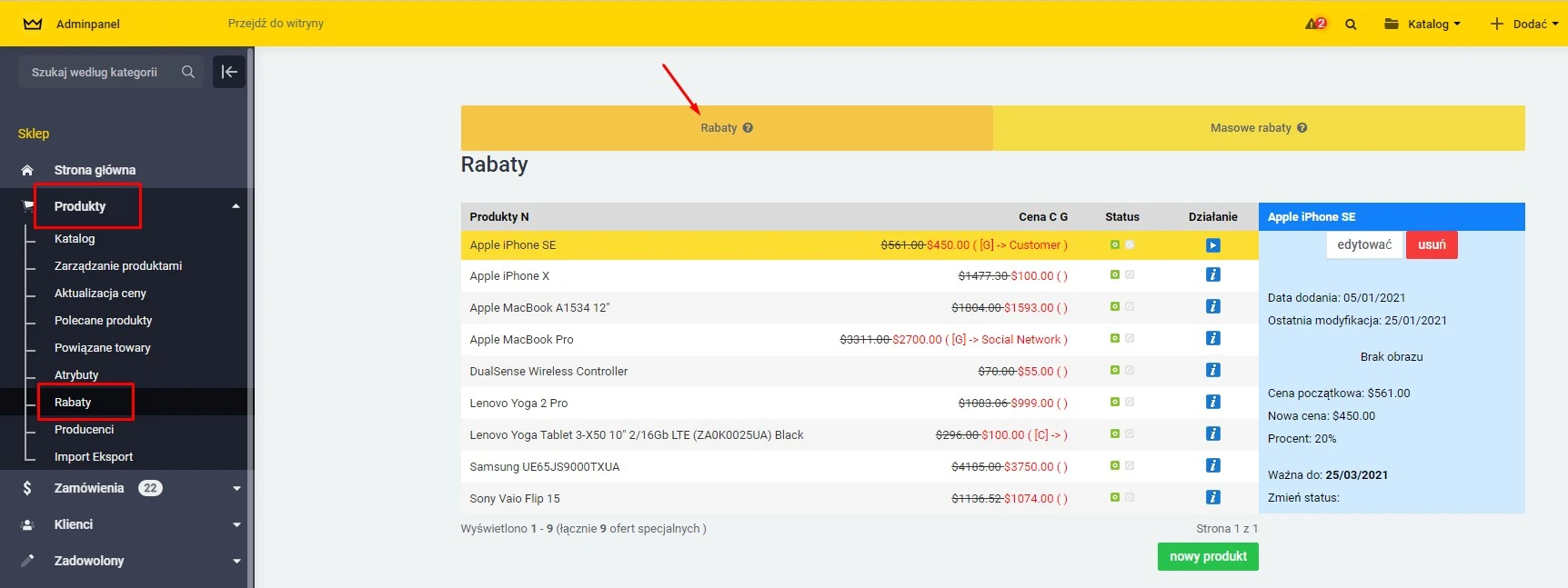1568x588 pixels.
Task: Open info icon for Samsung UE65JS9000TXUA
Action: pos(1213,465)
